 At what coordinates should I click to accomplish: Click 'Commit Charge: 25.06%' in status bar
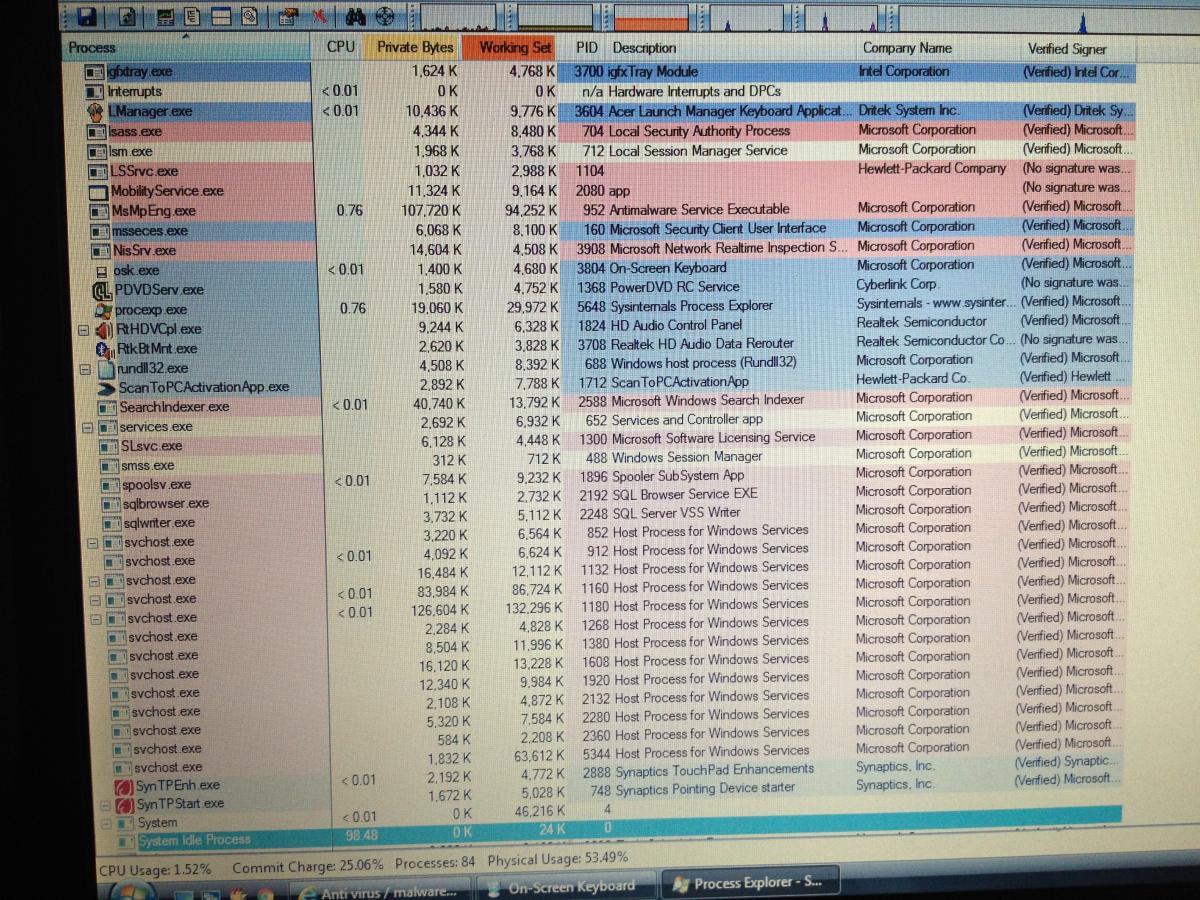pos(307,866)
